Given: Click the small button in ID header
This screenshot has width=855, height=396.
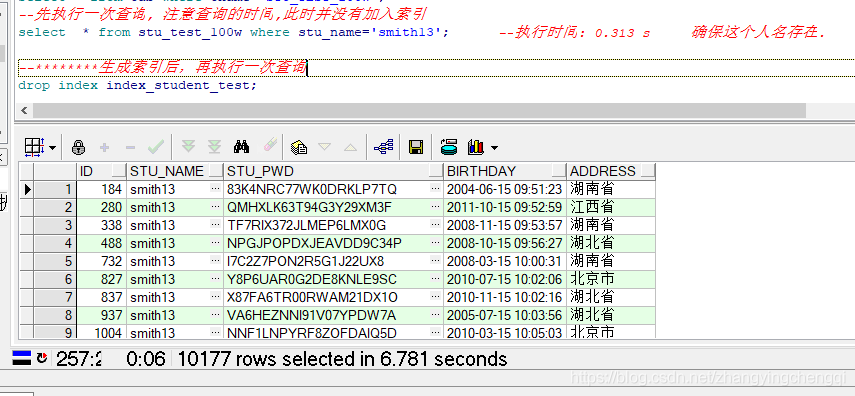Looking at the screenshot, I should pyautogui.click(x=118, y=171).
